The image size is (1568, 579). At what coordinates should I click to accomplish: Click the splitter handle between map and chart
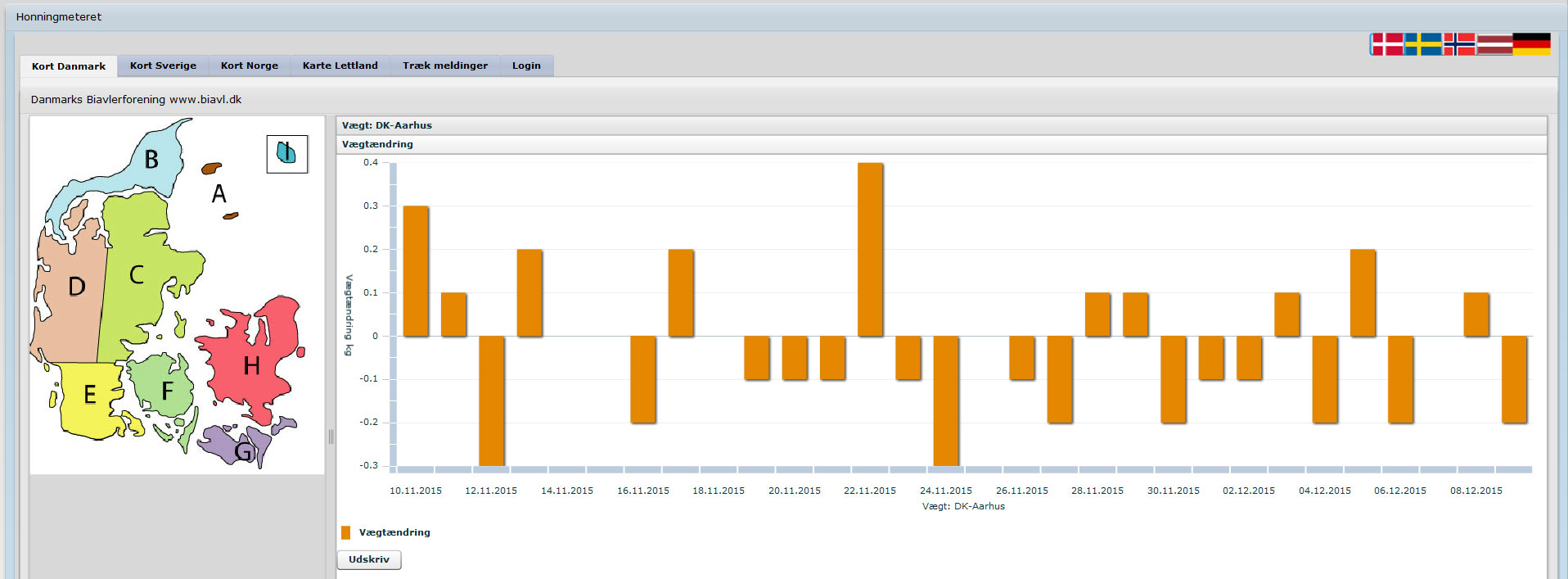coord(331,437)
